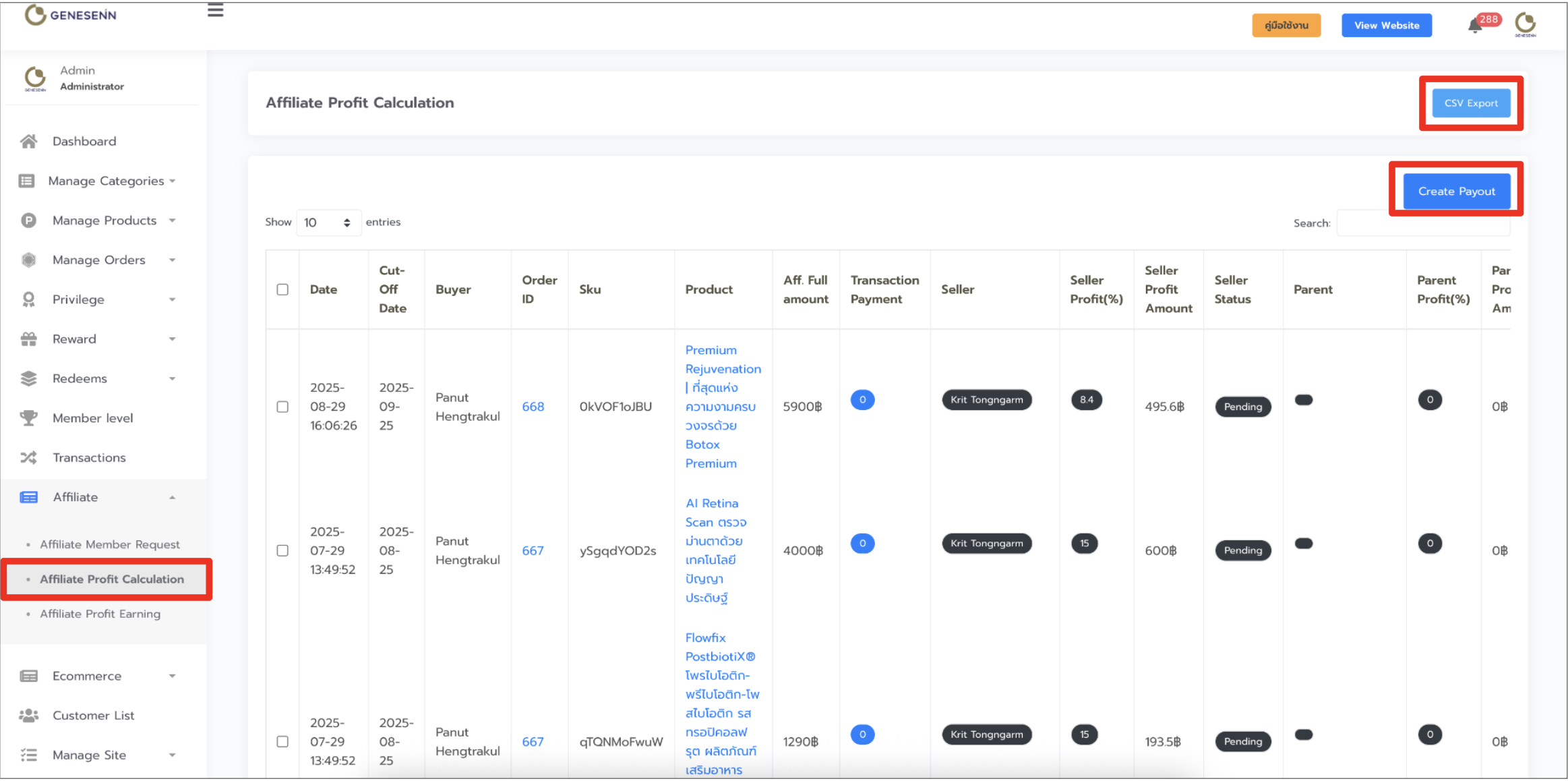Screen dimensions: 1568x781
Task: Click the Dashboard home icon
Action: click(x=28, y=141)
